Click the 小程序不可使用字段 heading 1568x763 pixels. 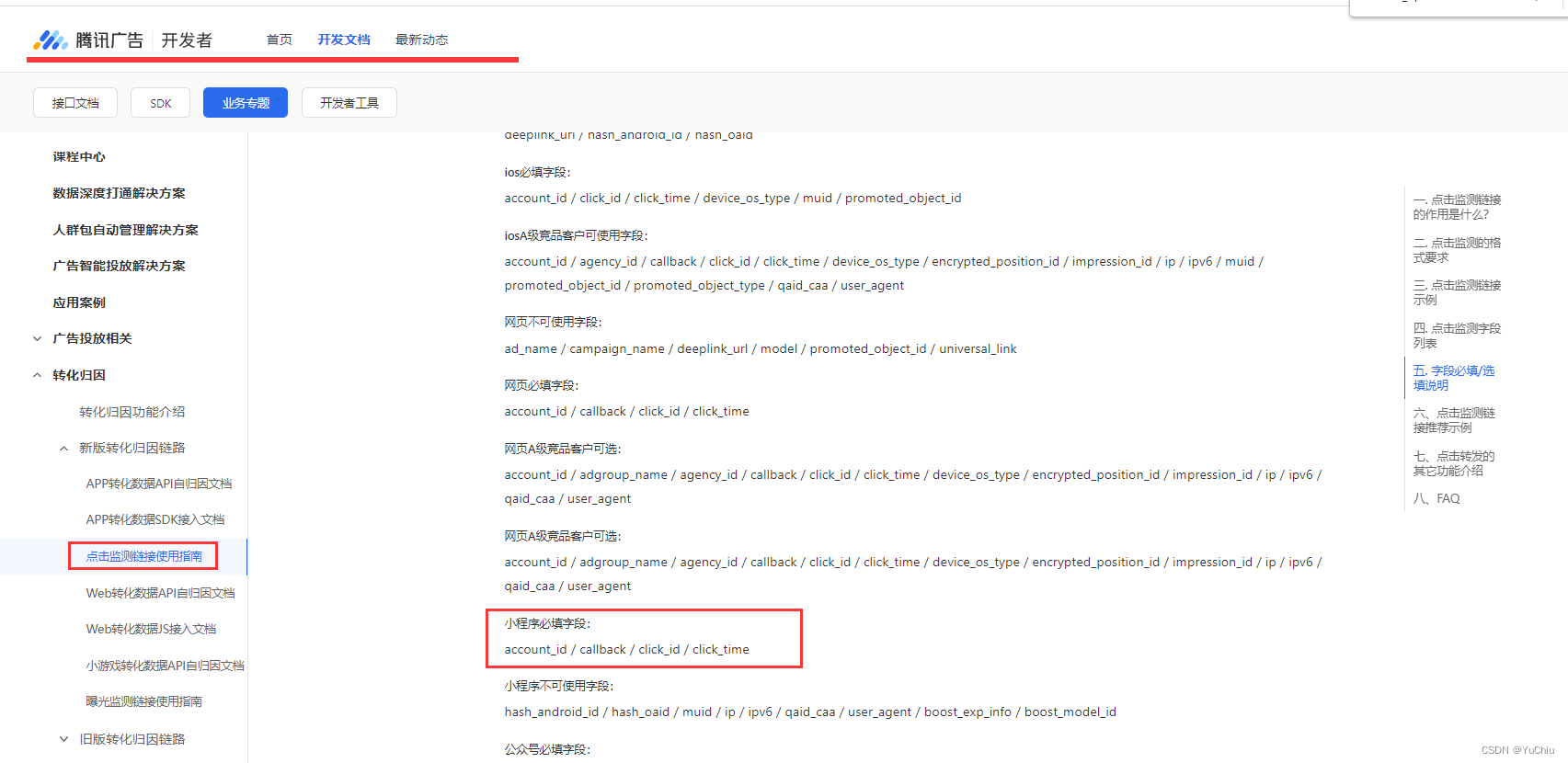point(558,686)
